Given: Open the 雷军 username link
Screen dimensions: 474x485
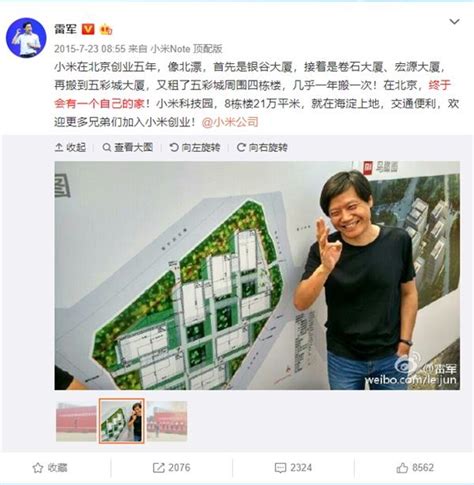Looking at the screenshot, I should coord(66,29).
